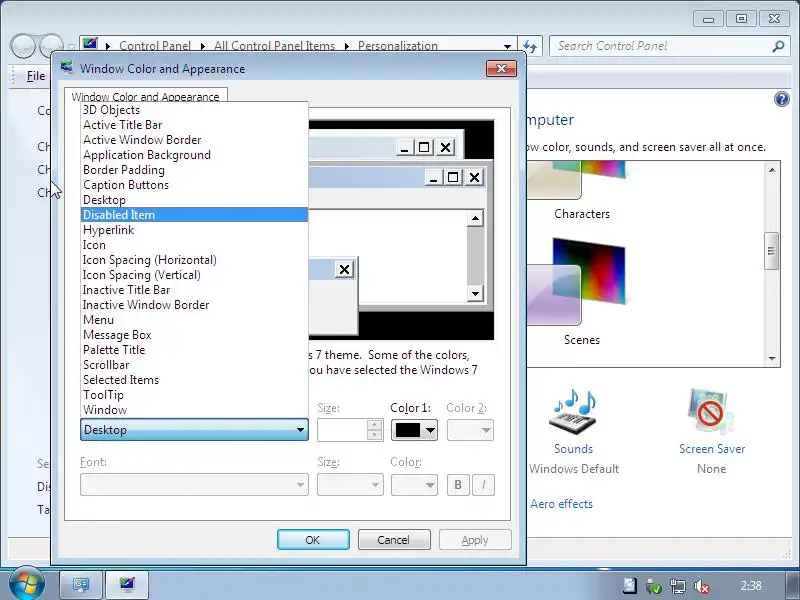This screenshot has height=600, width=800.
Task: Click the network tray icon
Action: point(678,586)
